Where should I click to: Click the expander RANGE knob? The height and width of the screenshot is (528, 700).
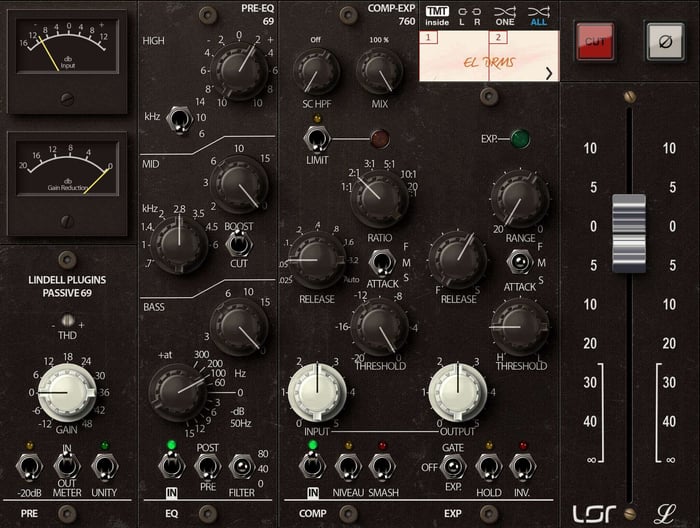(520, 199)
